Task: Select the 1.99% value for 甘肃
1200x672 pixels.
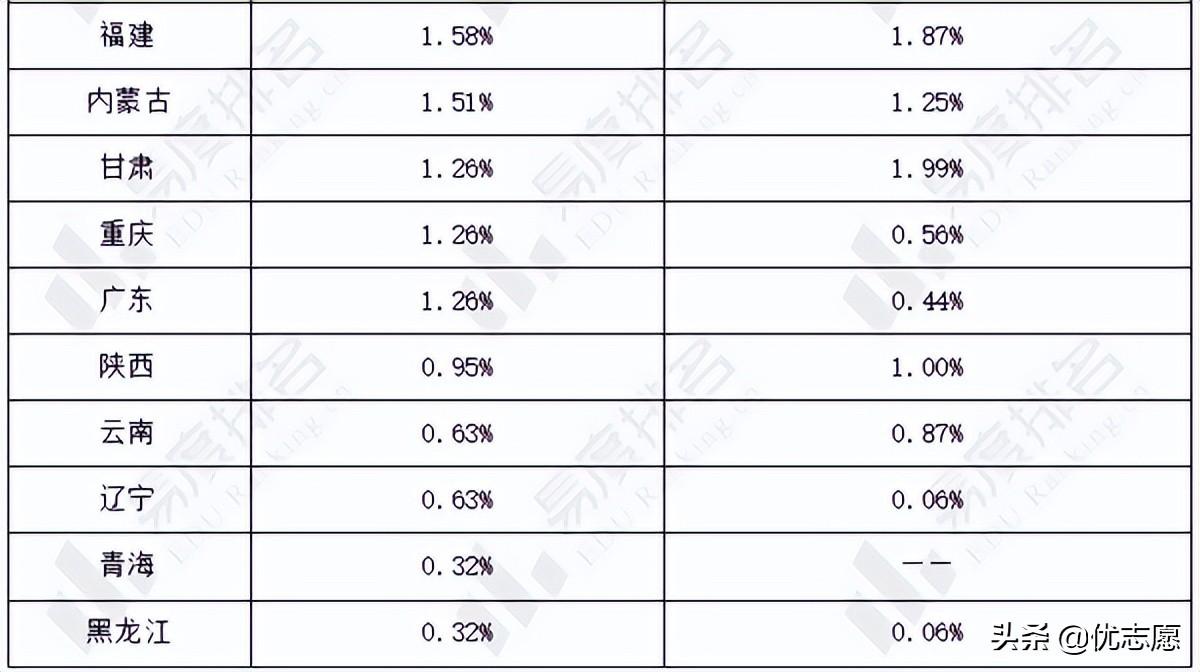Action: click(x=927, y=168)
